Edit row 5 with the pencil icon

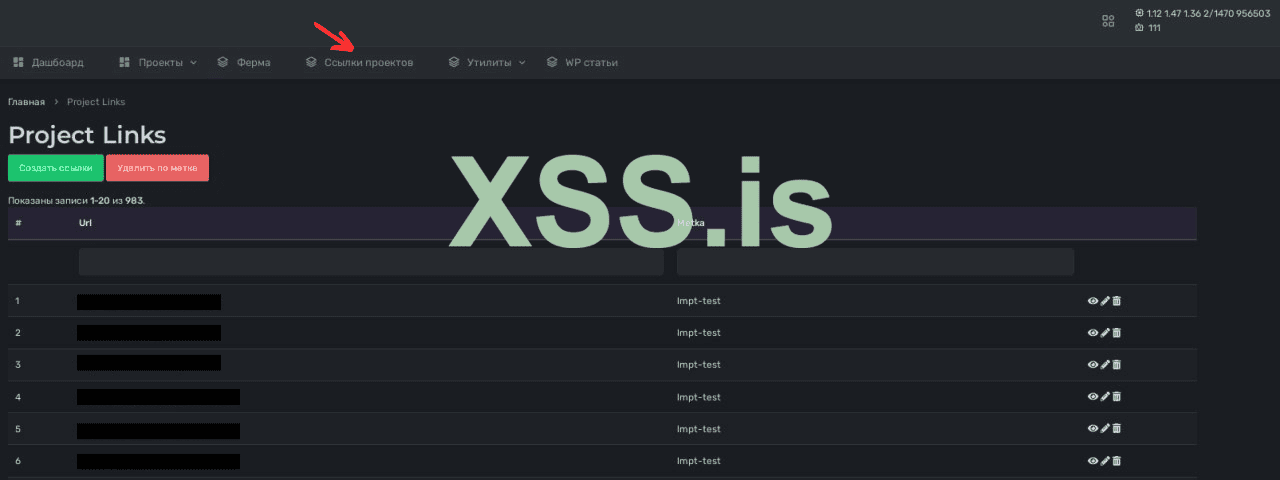(x=1105, y=429)
